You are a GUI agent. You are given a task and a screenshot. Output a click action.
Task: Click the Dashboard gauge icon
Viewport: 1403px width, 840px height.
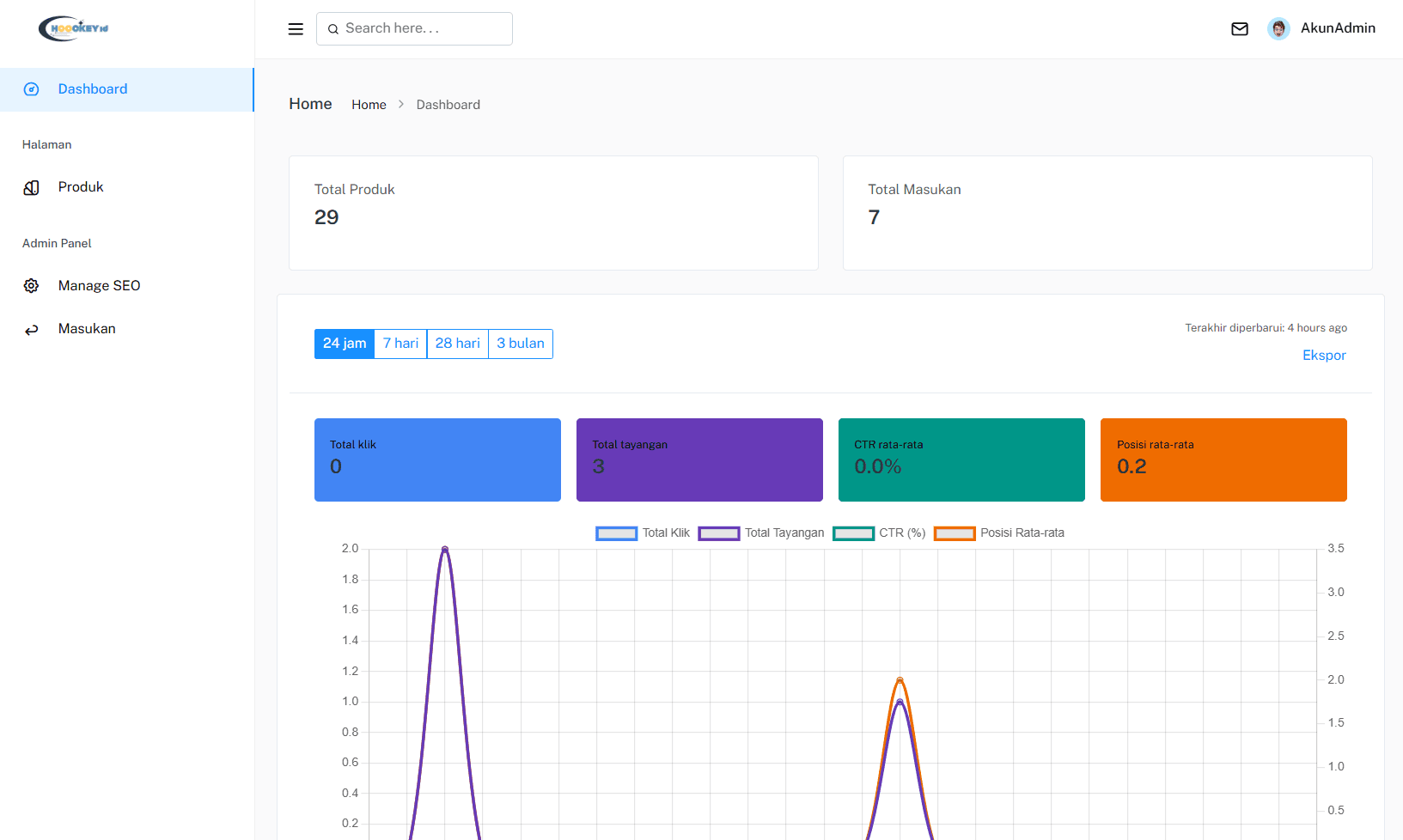pos(32,89)
